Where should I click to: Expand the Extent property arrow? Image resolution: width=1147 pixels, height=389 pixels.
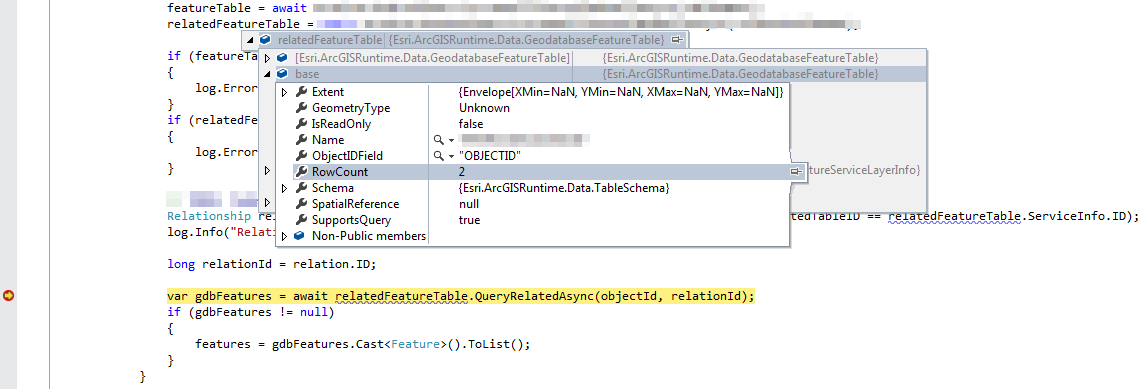click(285, 92)
